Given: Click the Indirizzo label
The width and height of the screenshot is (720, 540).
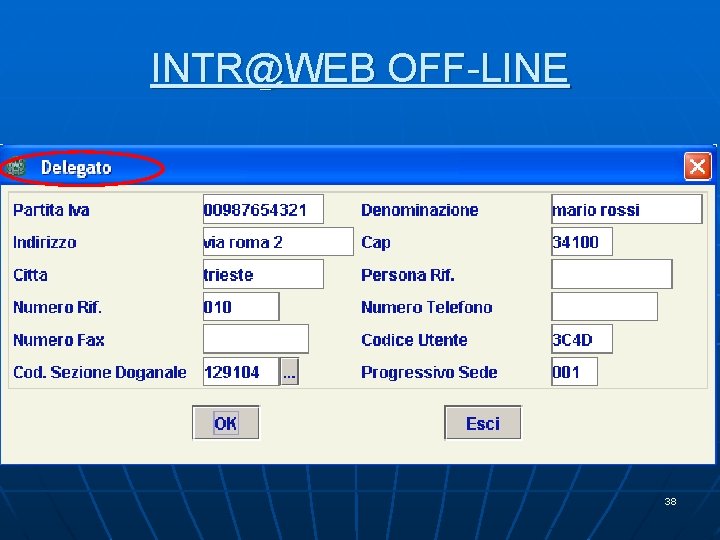Looking at the screenshot, I should tap(45, 242).
